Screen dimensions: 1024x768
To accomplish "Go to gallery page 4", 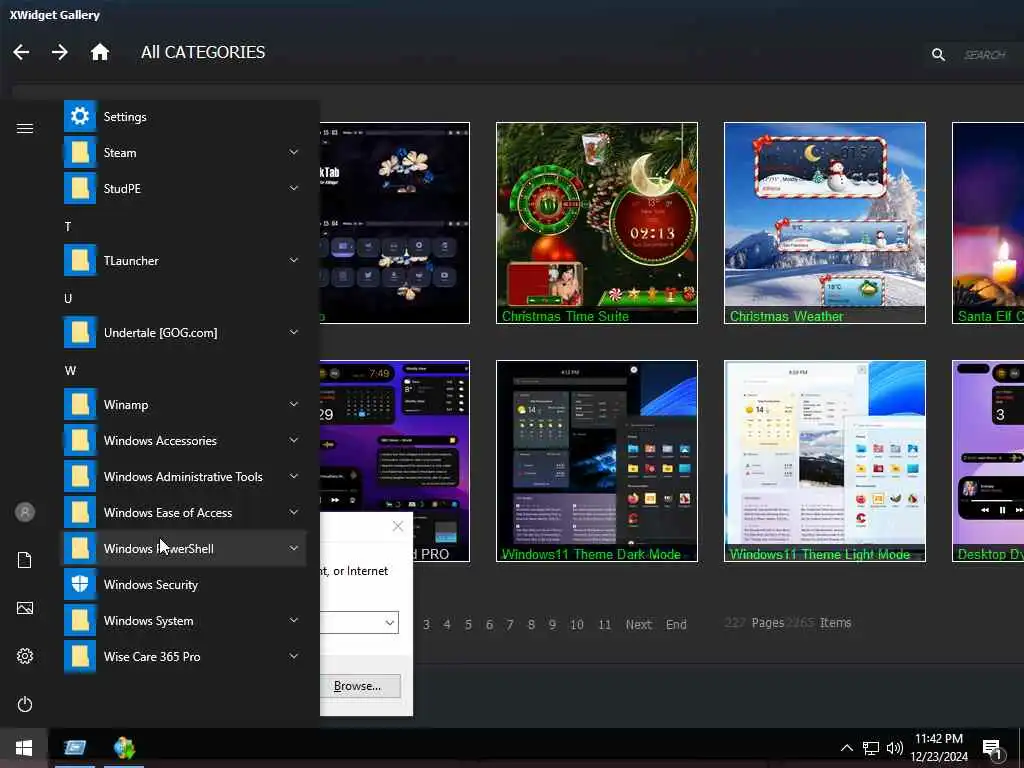I will (447, 624).
